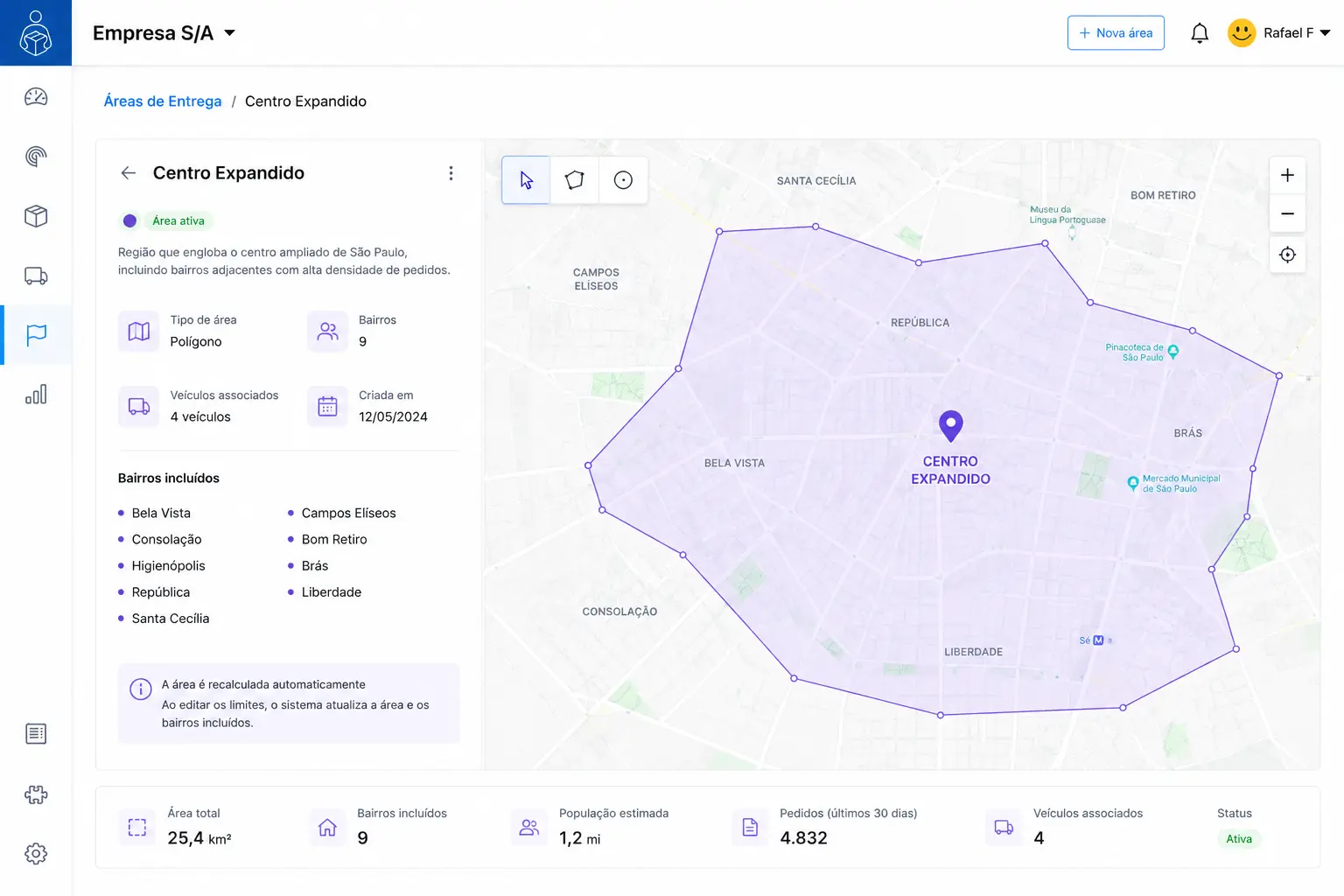The height and width of the screenshot is (896, 1344).
Task: Select the circle drawing map tool
Action: point(623,180)
